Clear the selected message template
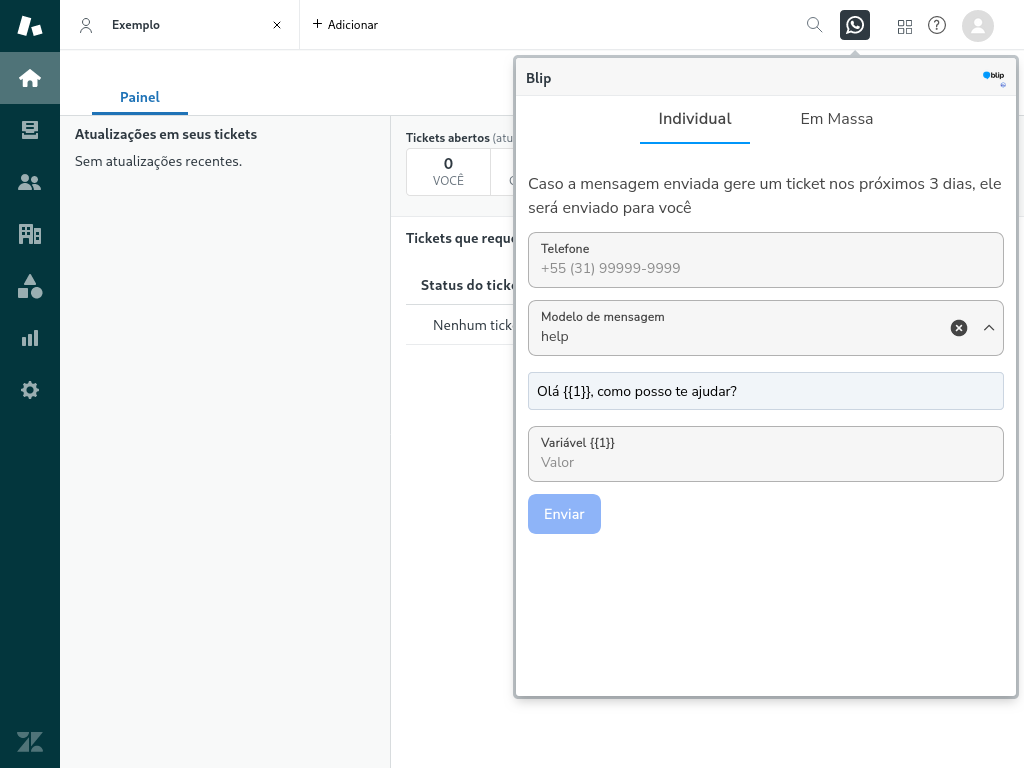Screen dimensions: 1024x768 pos(959,328)
